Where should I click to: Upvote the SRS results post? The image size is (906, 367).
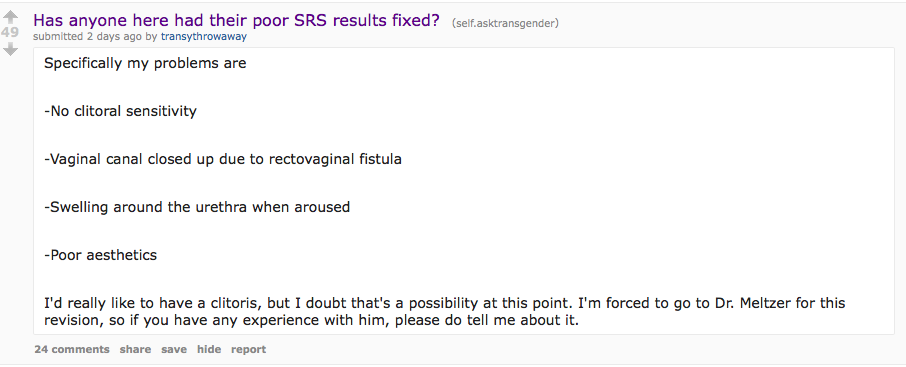click(x=10, y=17)
